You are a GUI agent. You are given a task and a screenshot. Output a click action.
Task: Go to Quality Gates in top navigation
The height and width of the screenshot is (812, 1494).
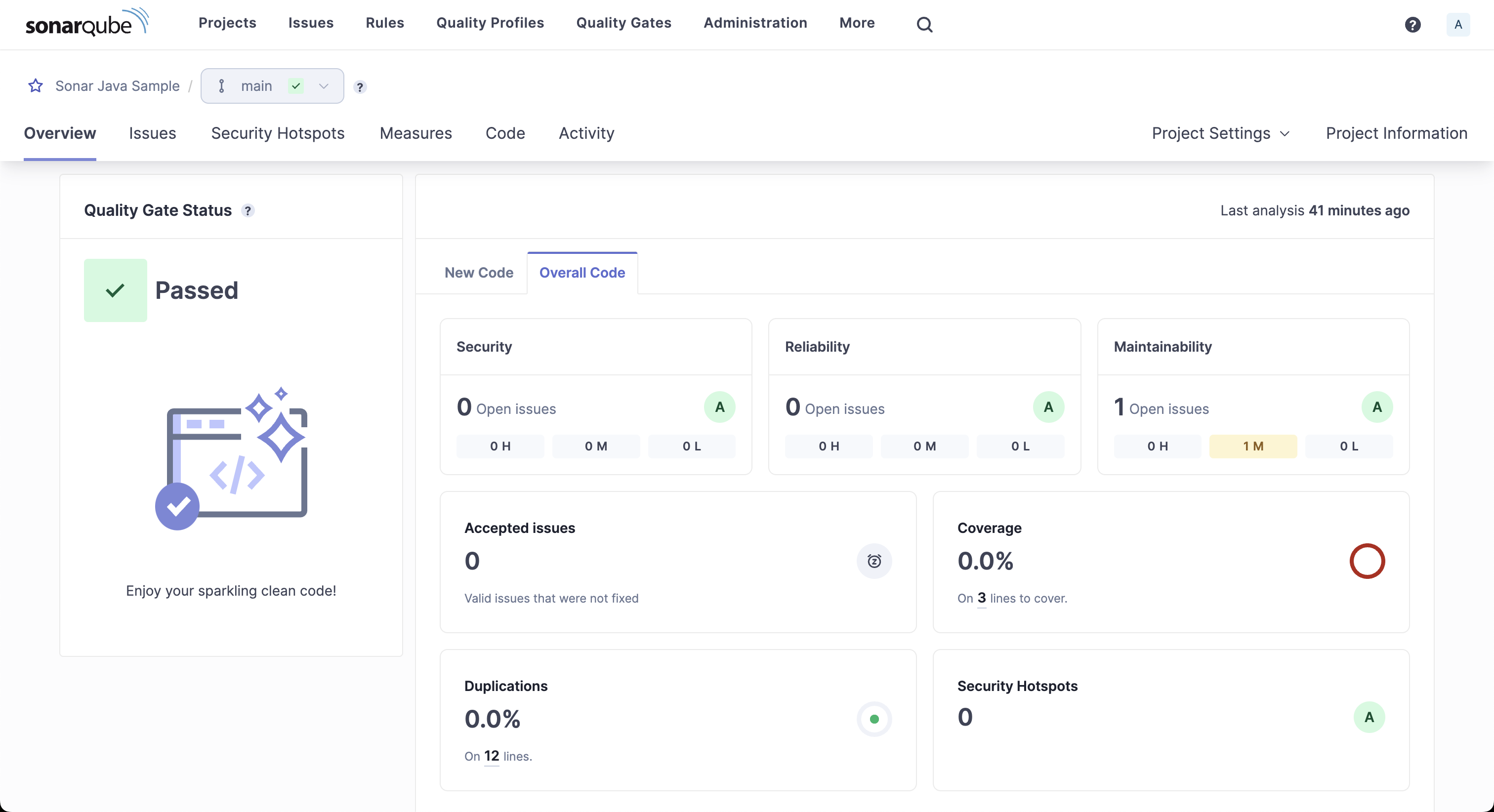(x=623, y=23)
